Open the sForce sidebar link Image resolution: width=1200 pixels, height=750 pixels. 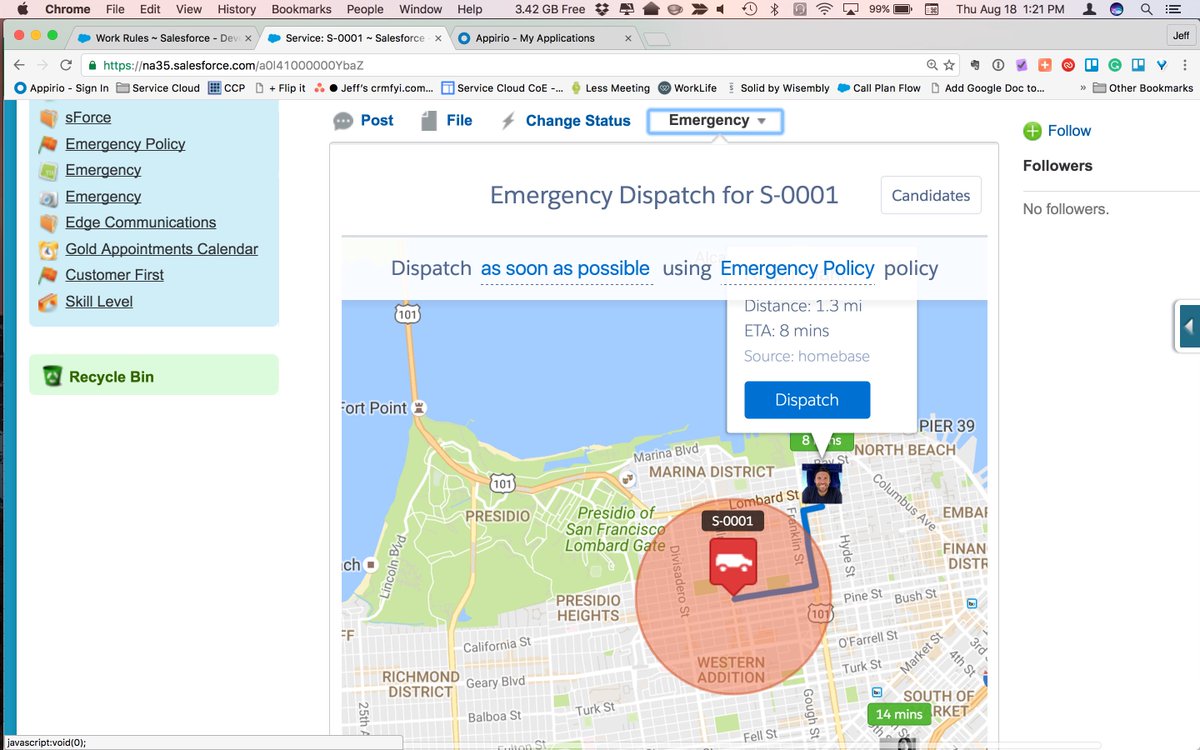[88, 118]
